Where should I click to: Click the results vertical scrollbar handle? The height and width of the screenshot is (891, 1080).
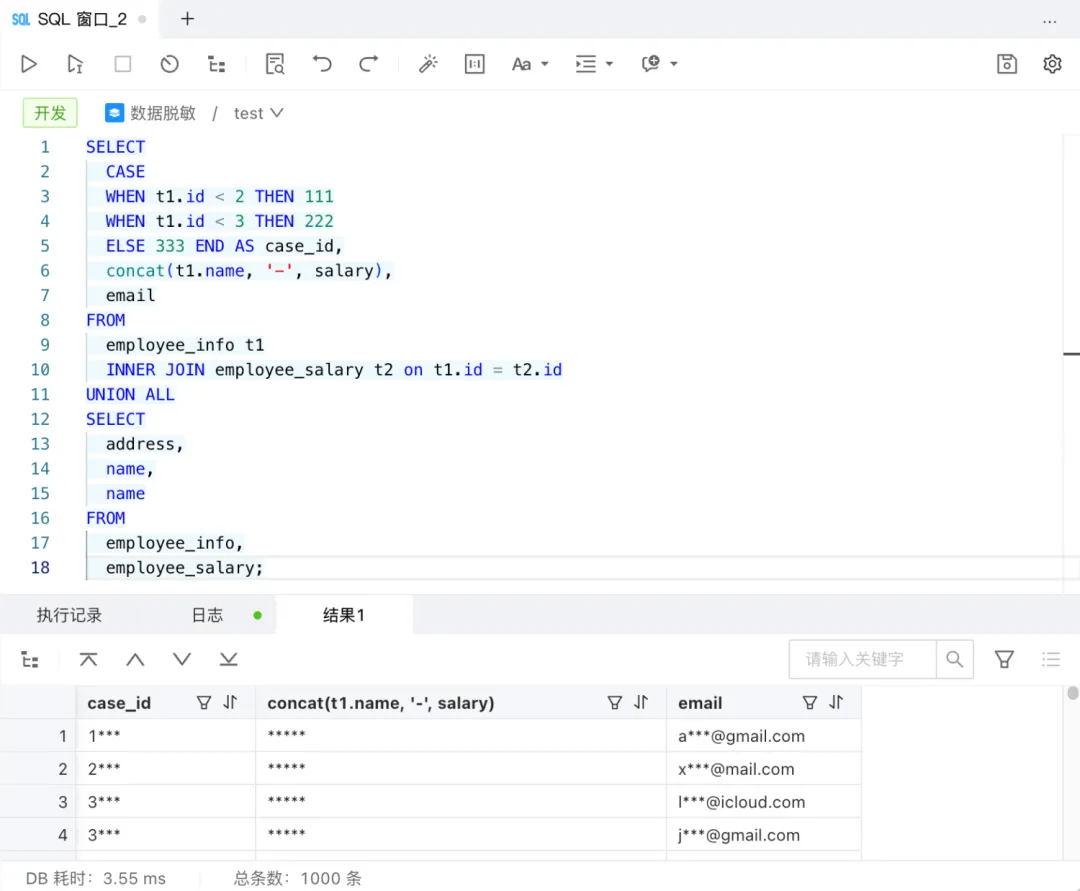[1072, 693]
